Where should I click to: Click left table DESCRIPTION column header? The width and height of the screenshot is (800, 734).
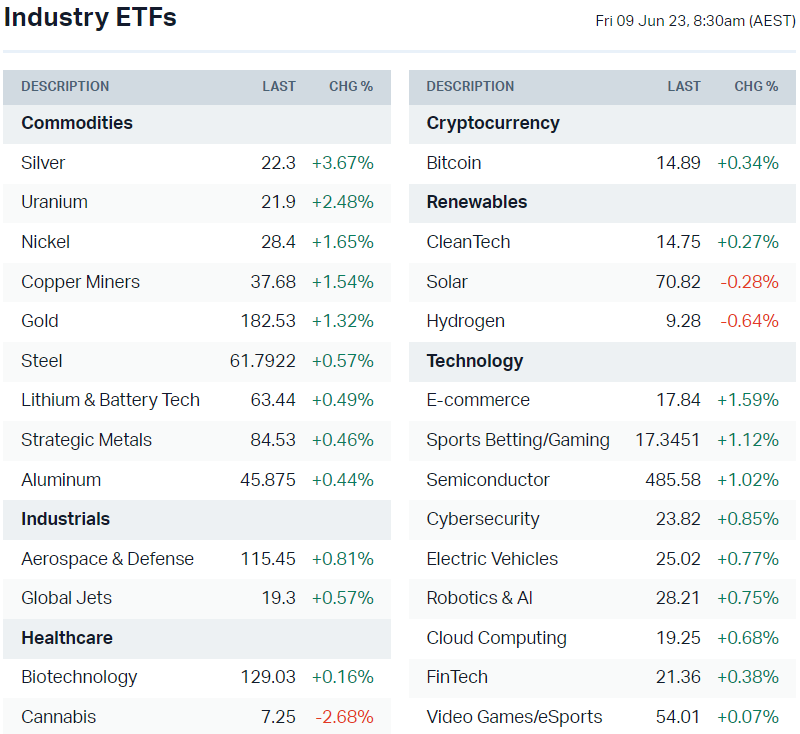click(x=65, y=86)
